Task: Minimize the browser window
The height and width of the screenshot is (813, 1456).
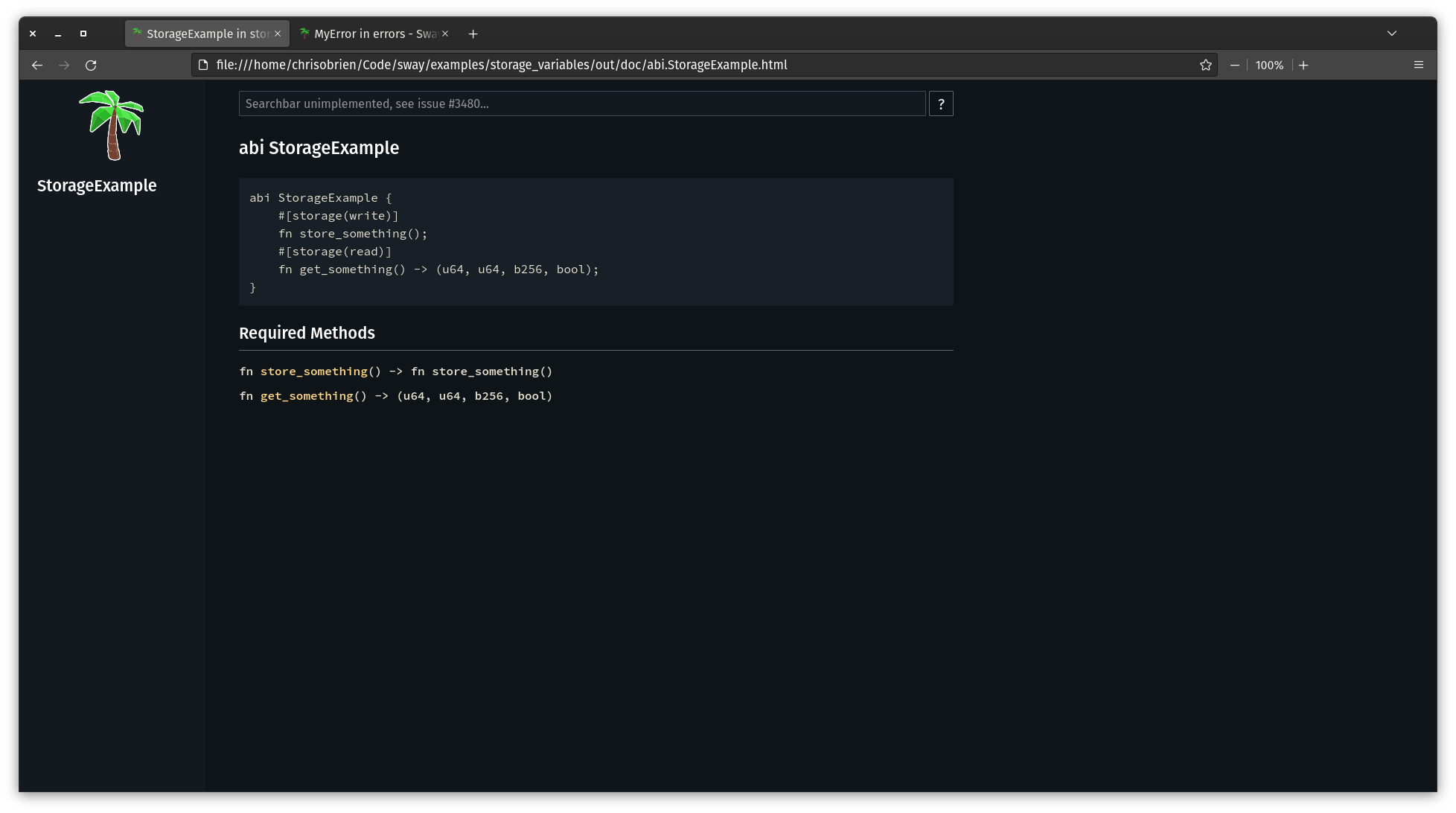Action: [x=58, y=34]
